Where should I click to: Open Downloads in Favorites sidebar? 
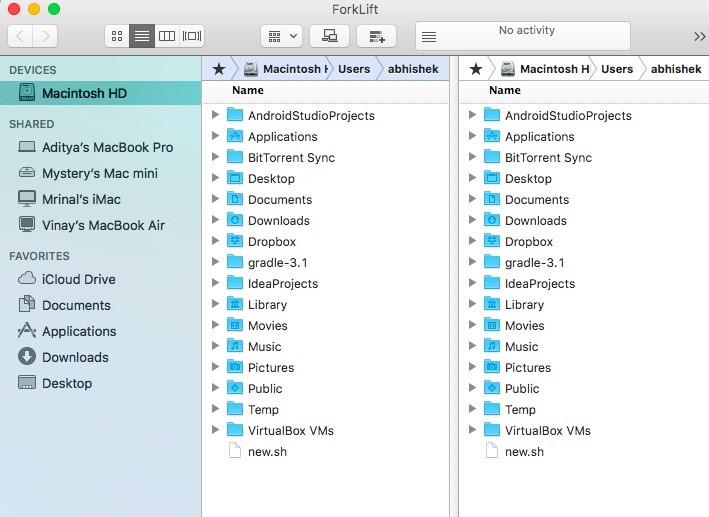100,357
